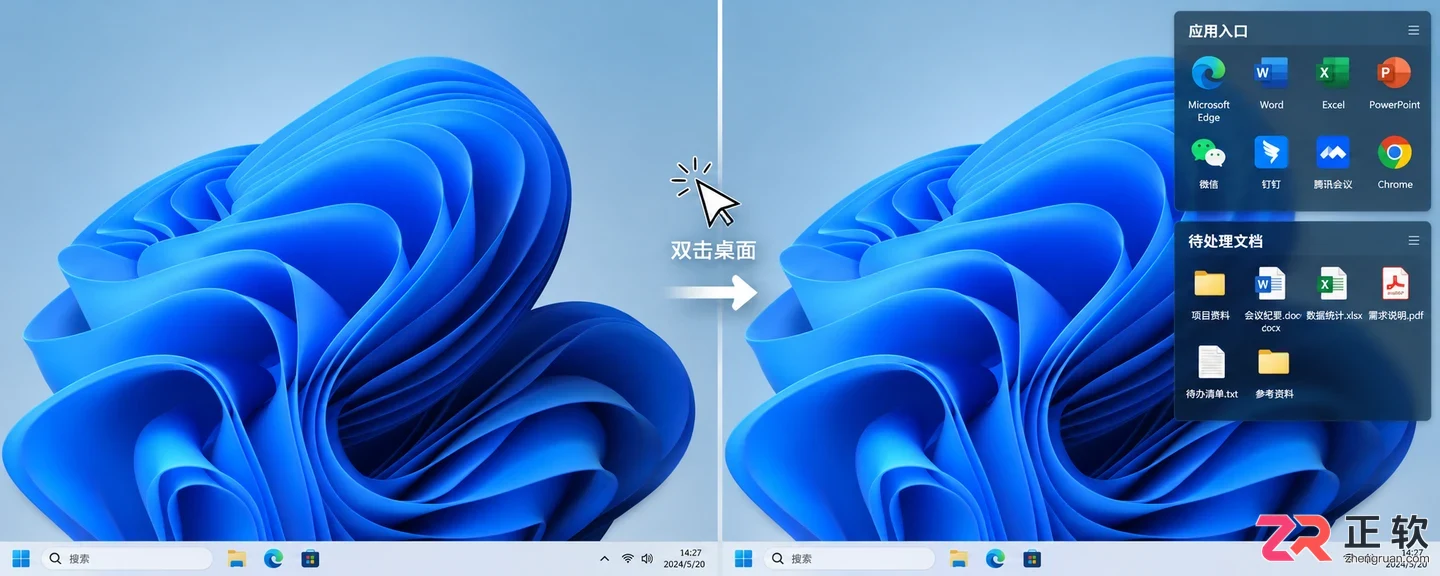Click the 搜索 box on the left desktop taskbar

(127, 558)
